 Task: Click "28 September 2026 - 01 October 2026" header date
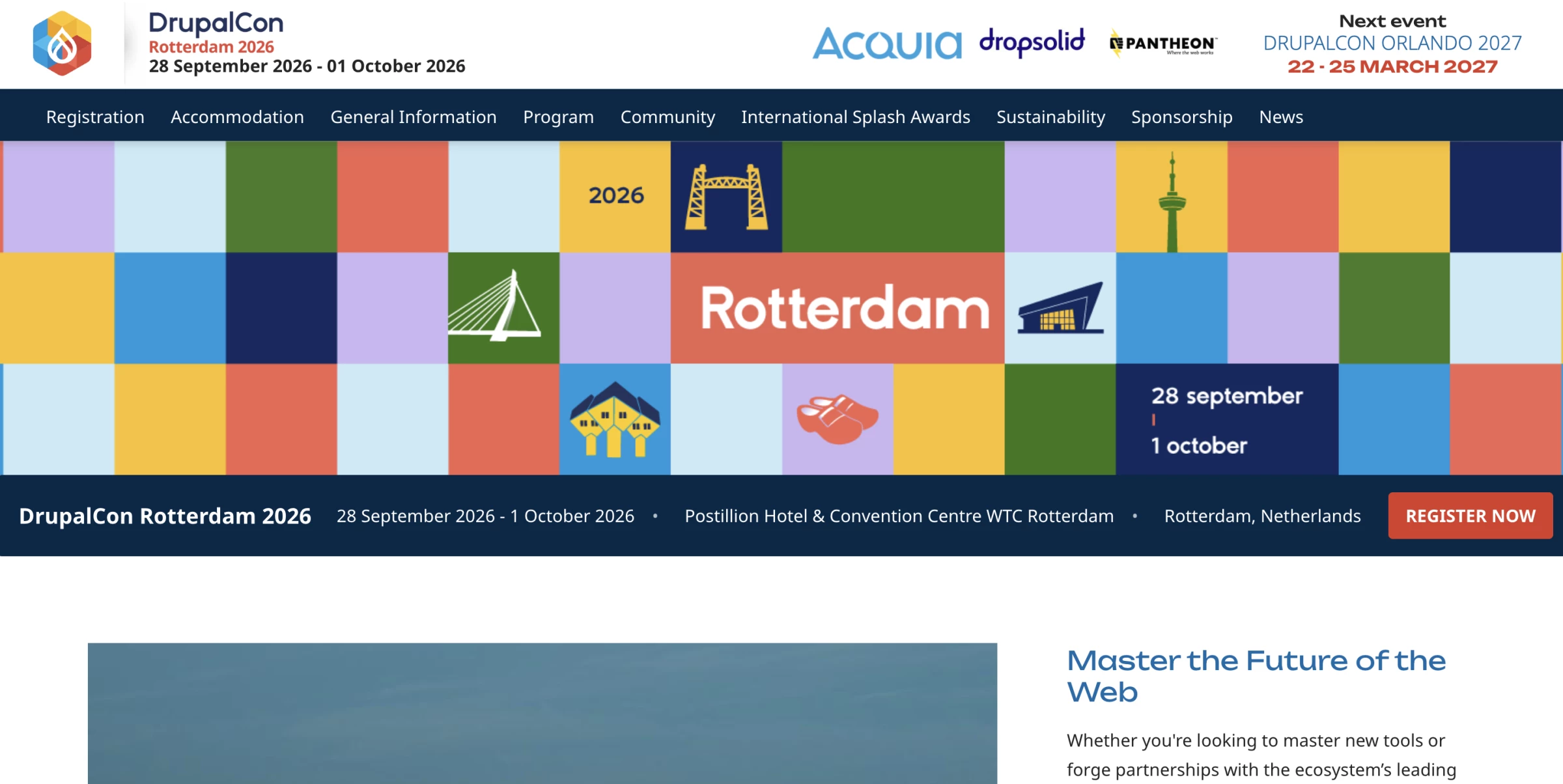click(307, 66)
